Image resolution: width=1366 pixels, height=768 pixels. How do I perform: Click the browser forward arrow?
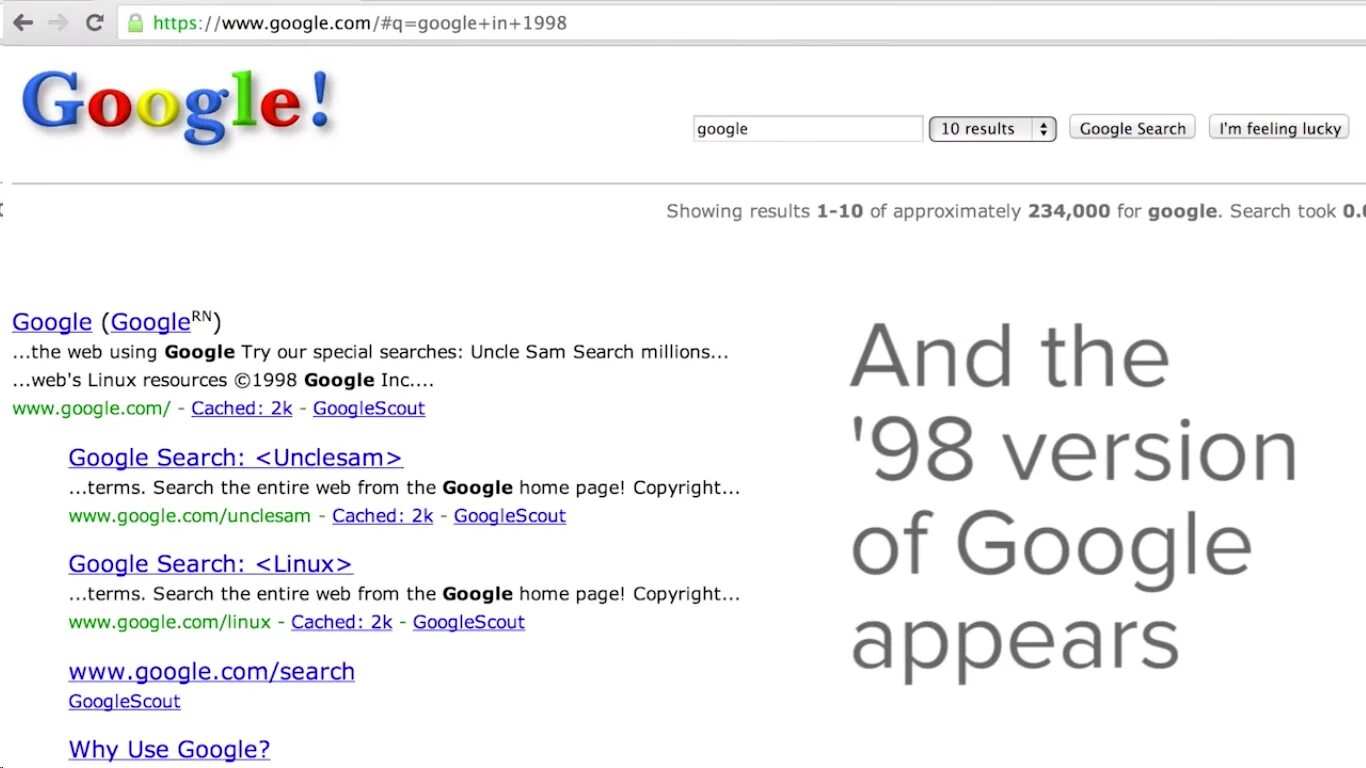click(58, 22)
